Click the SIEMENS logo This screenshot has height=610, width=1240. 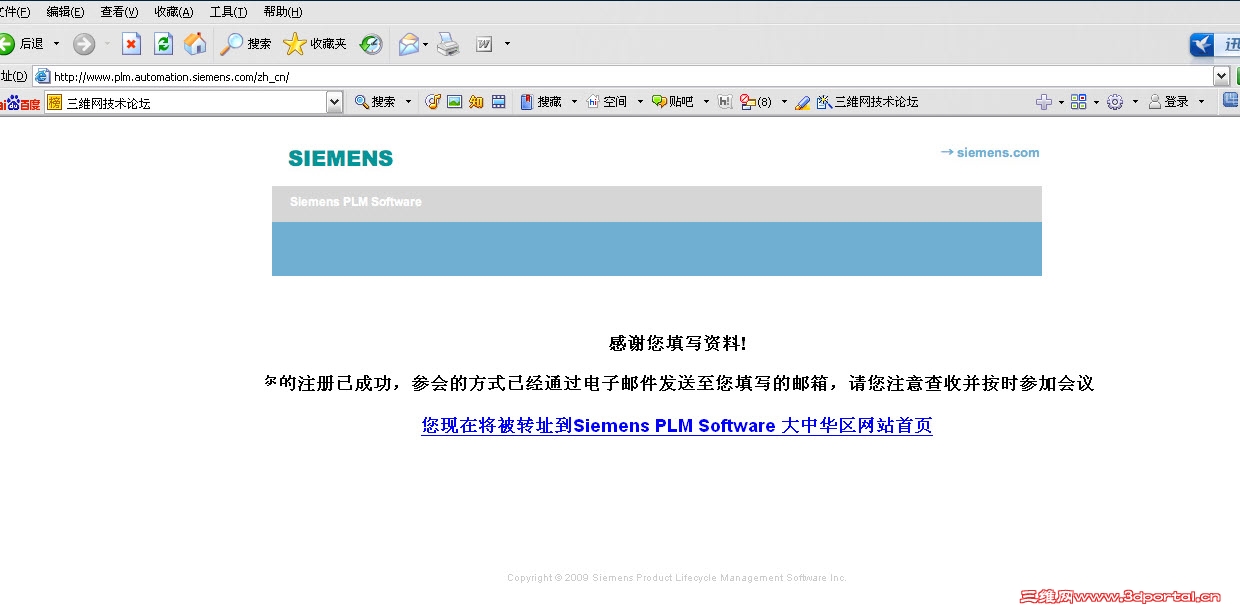tap(340, 158)
